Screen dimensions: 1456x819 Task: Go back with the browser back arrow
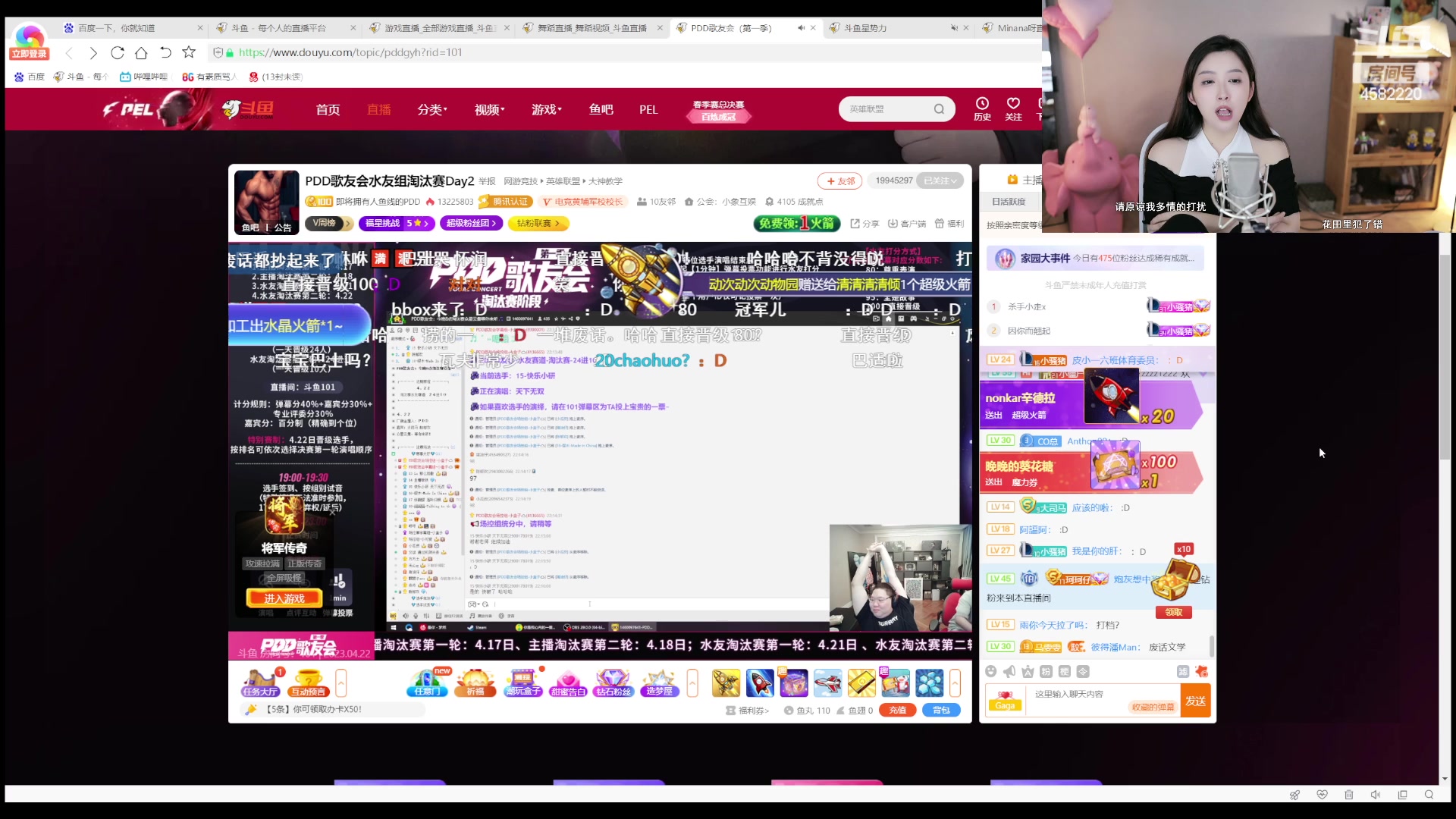click(69, 53)
